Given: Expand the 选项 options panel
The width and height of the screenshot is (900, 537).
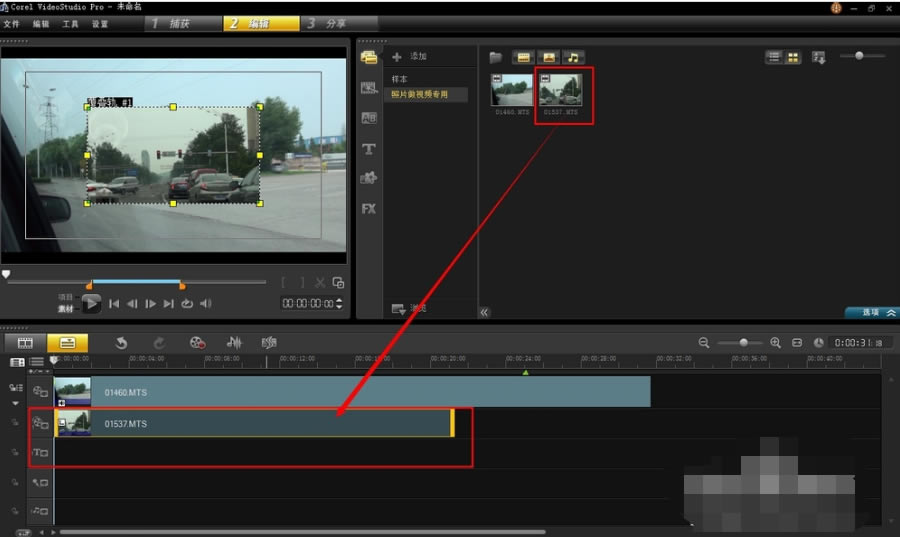Looking at the screenshot, I should coord(870,312).
